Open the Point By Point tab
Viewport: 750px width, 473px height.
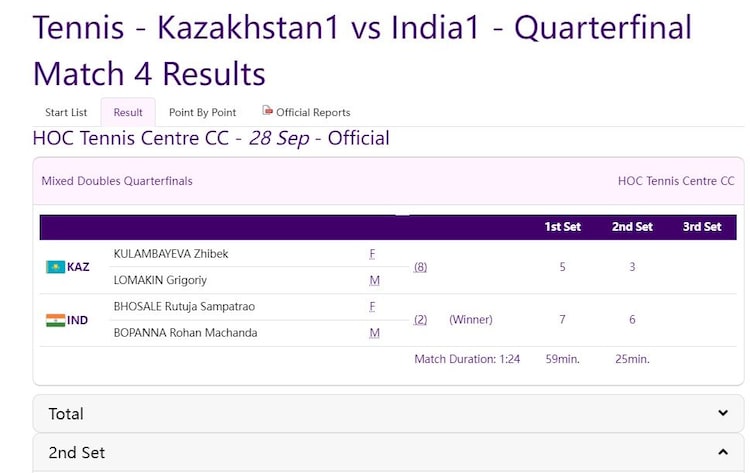[202, 112]
